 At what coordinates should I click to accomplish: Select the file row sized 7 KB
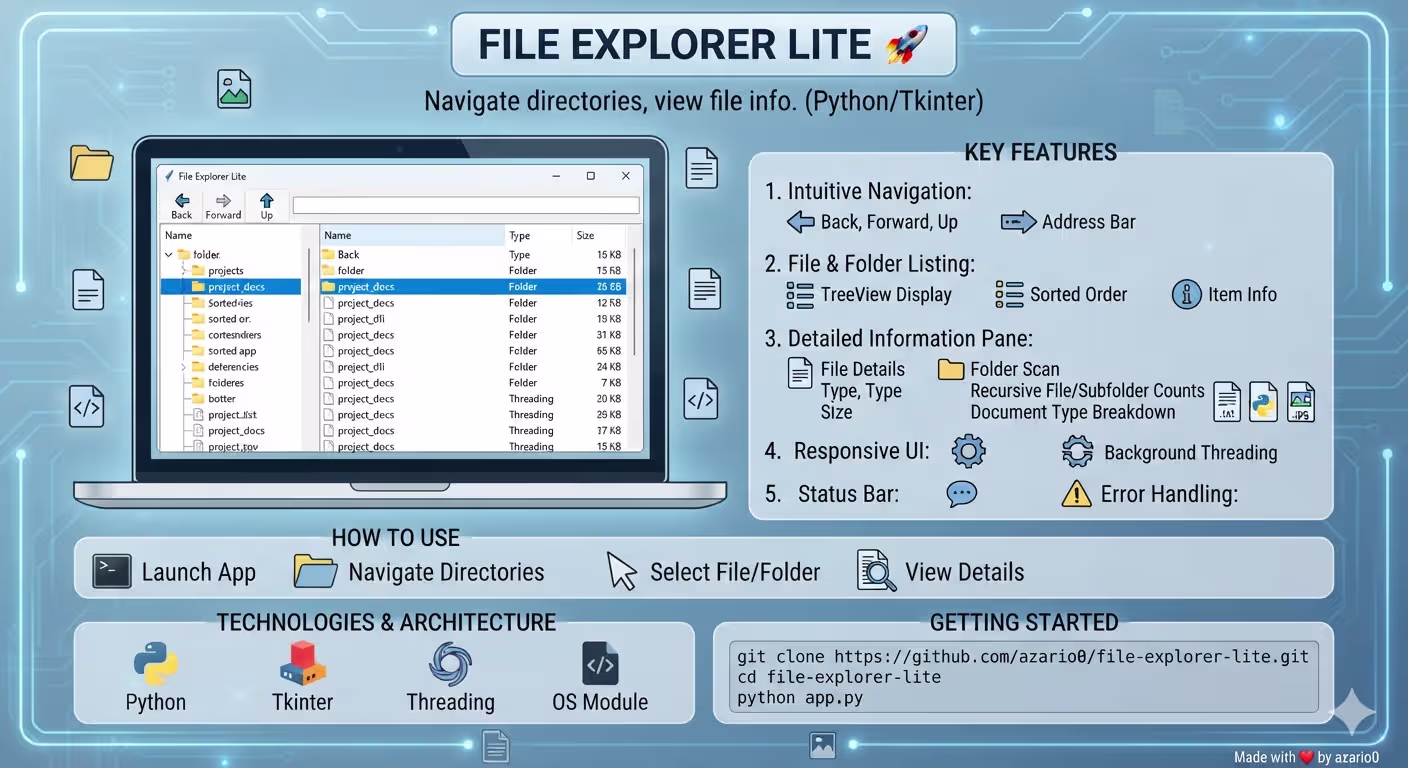(x=472, y=383)
